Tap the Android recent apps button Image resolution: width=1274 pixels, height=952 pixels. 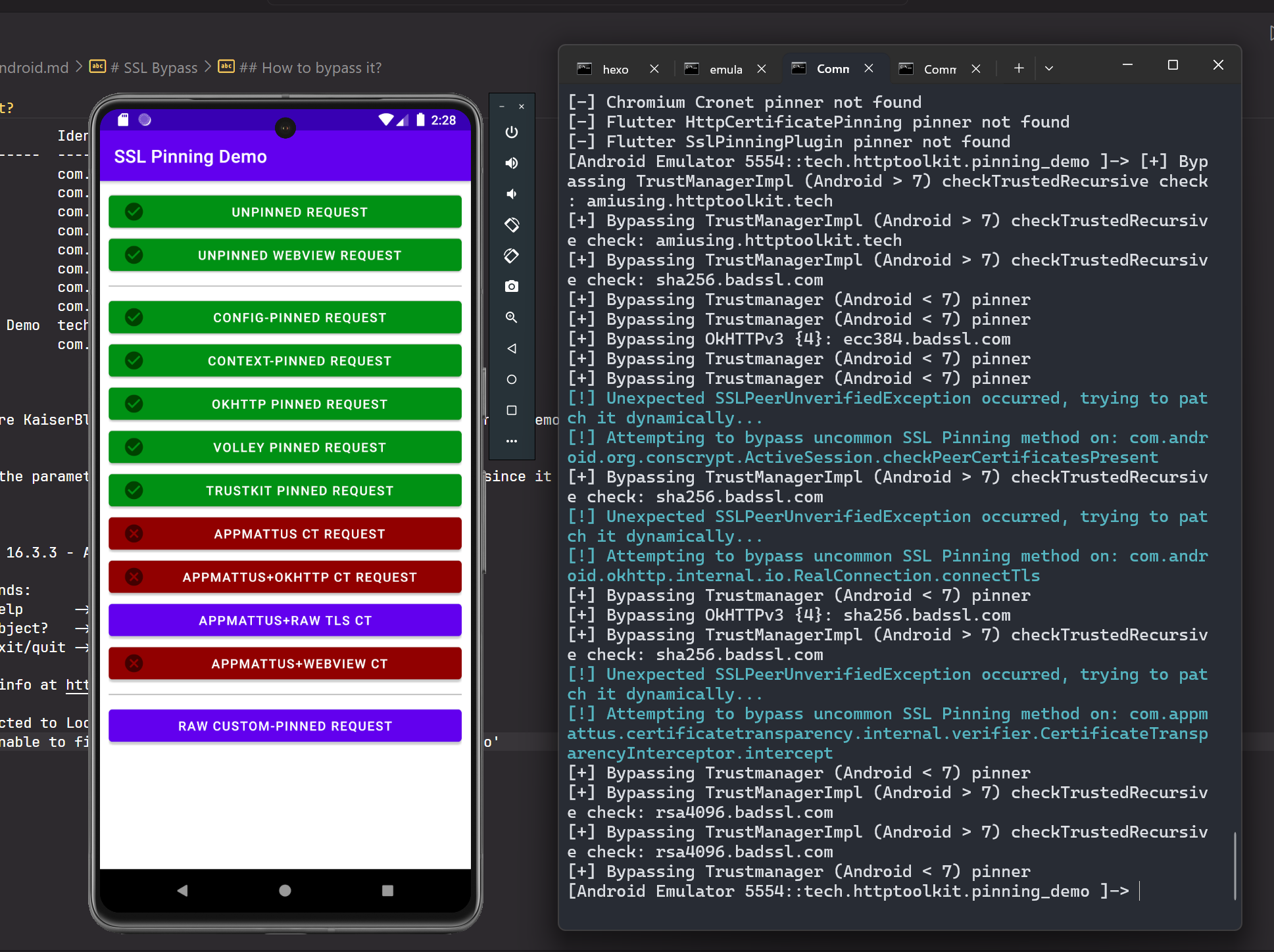click(387, 890)
